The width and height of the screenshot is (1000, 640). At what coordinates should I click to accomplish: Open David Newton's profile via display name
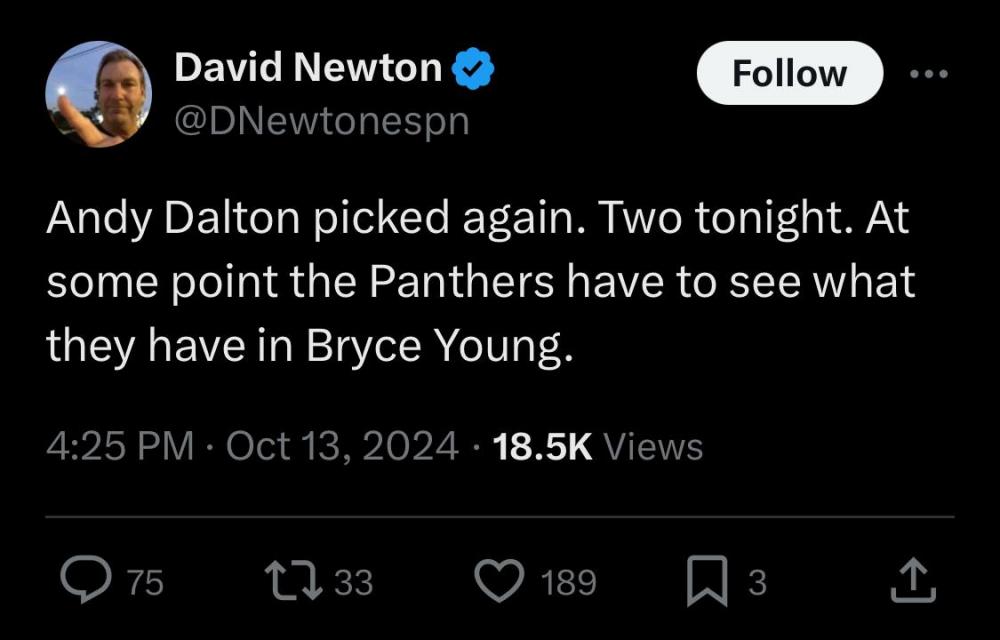point(308,68)
